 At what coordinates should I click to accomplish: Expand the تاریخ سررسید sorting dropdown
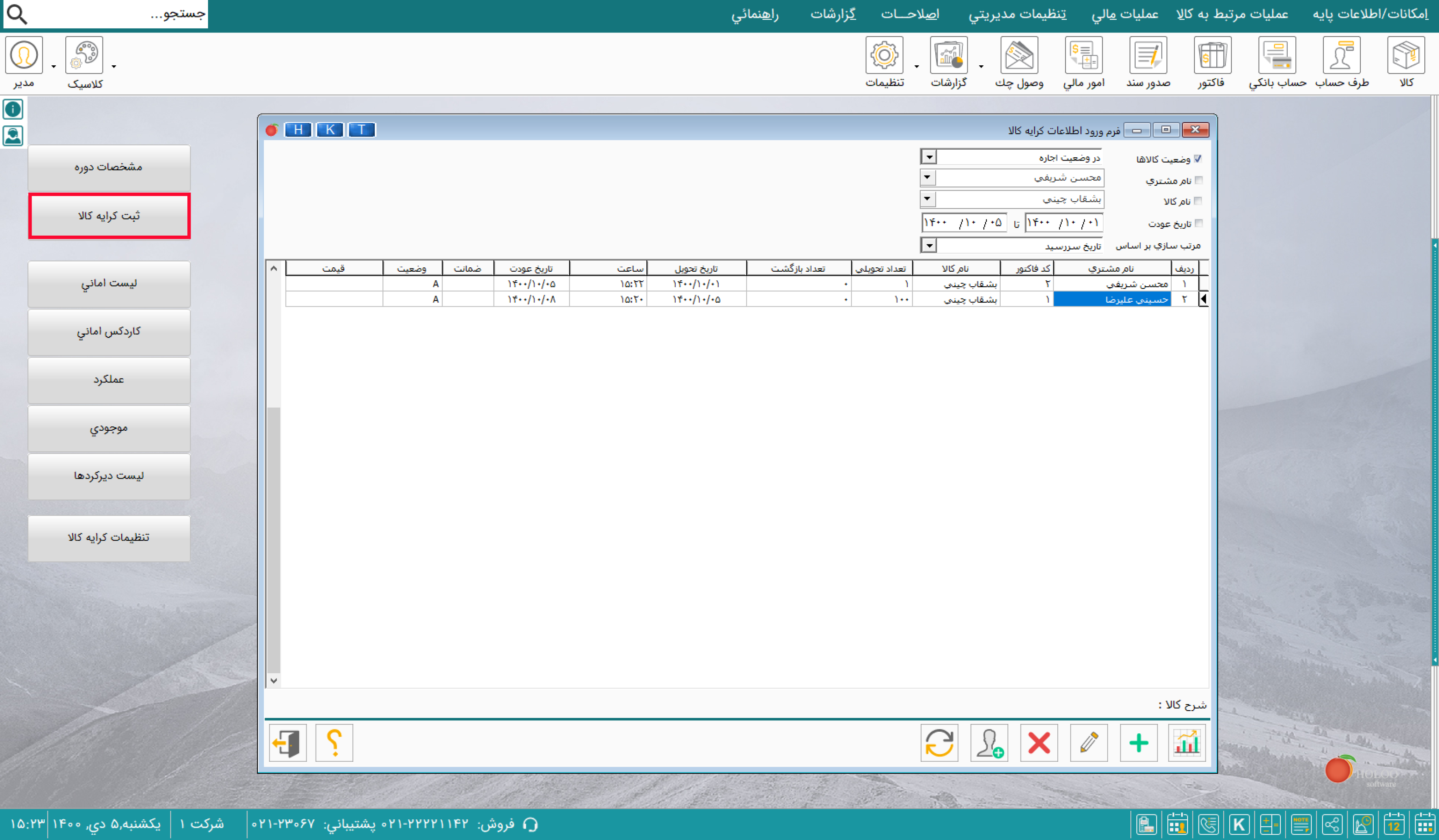(929, 245)
